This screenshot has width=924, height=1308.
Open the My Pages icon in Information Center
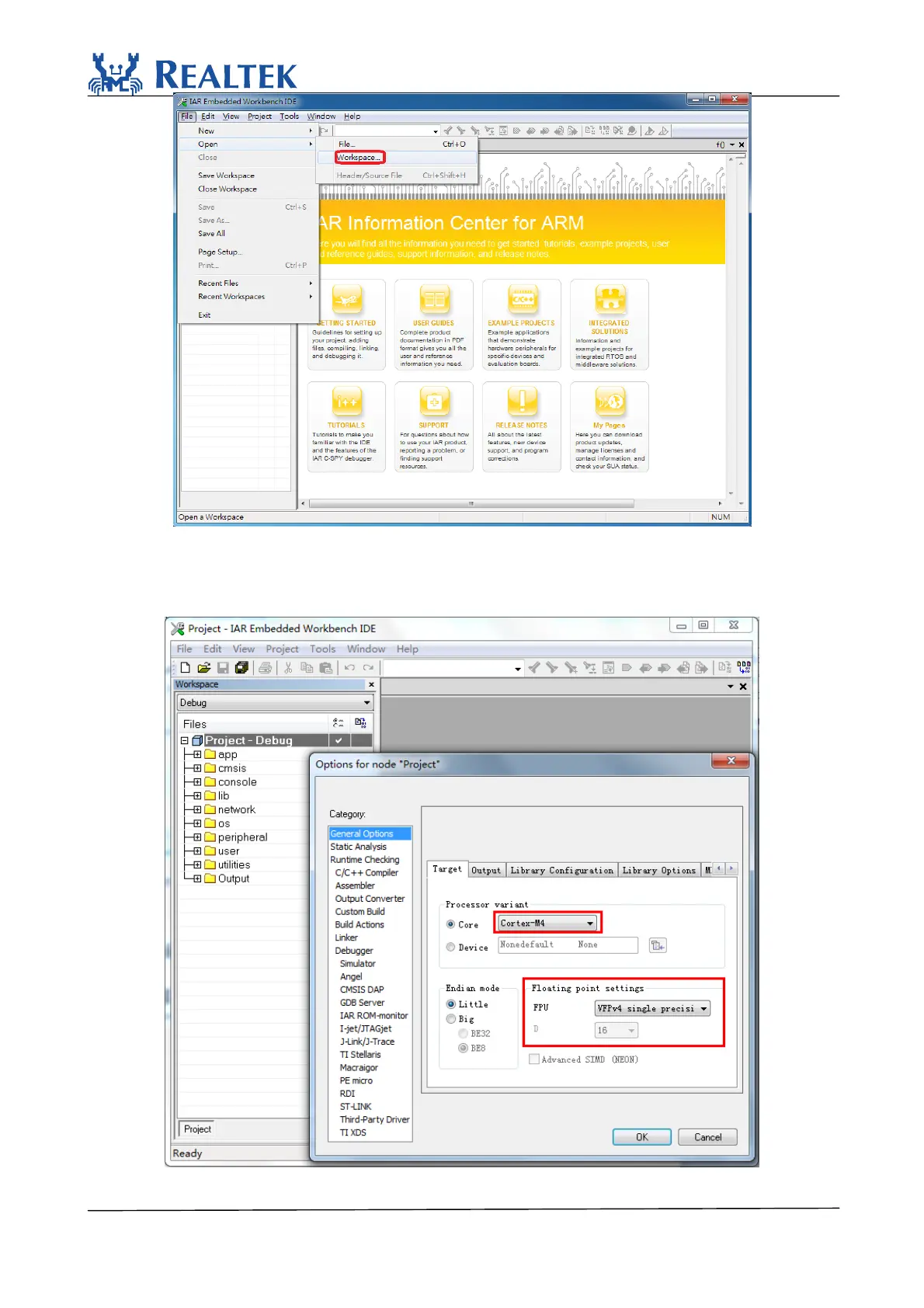coord(610,401)
